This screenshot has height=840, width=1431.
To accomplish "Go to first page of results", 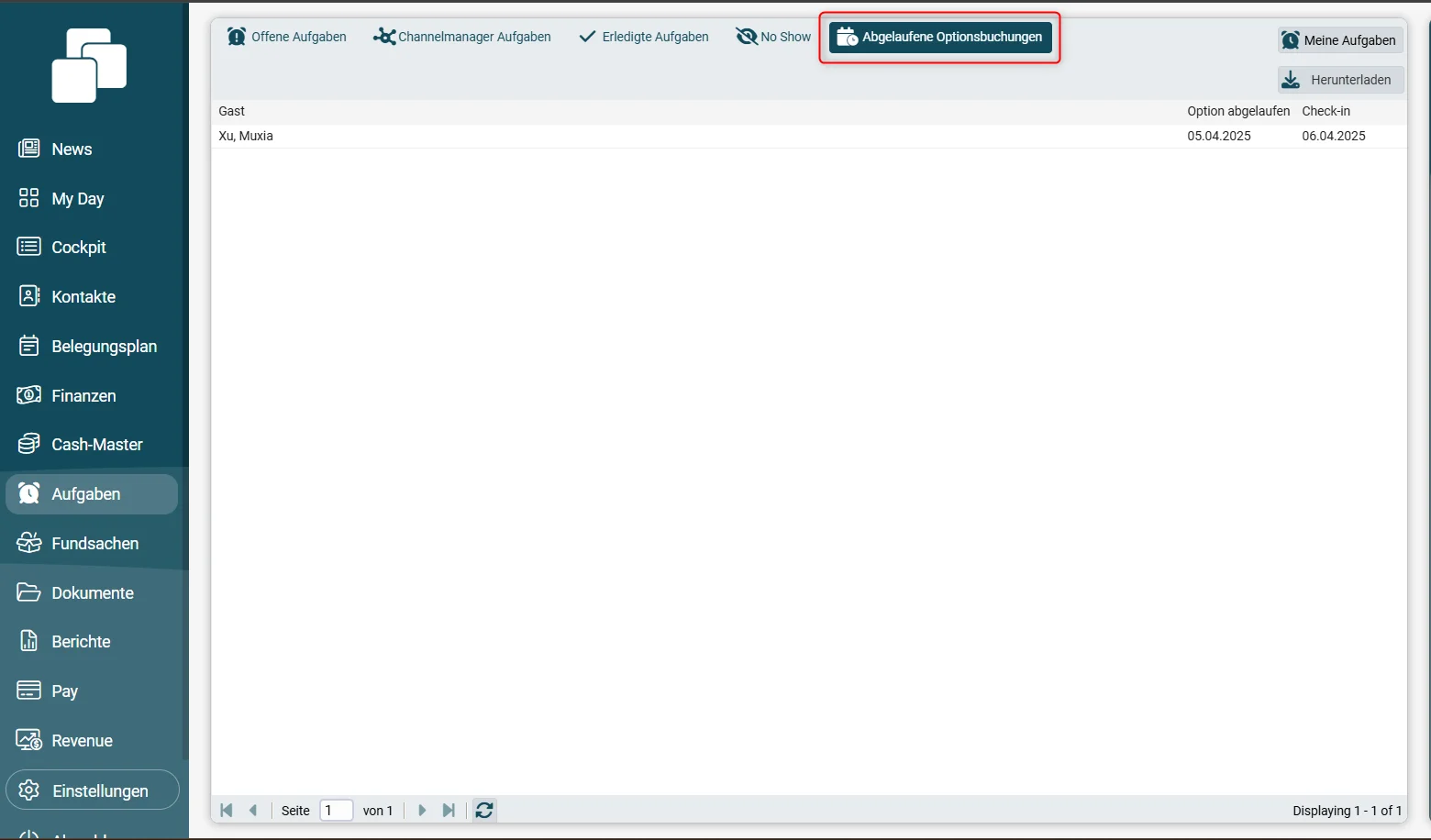I will click(226, 810).
